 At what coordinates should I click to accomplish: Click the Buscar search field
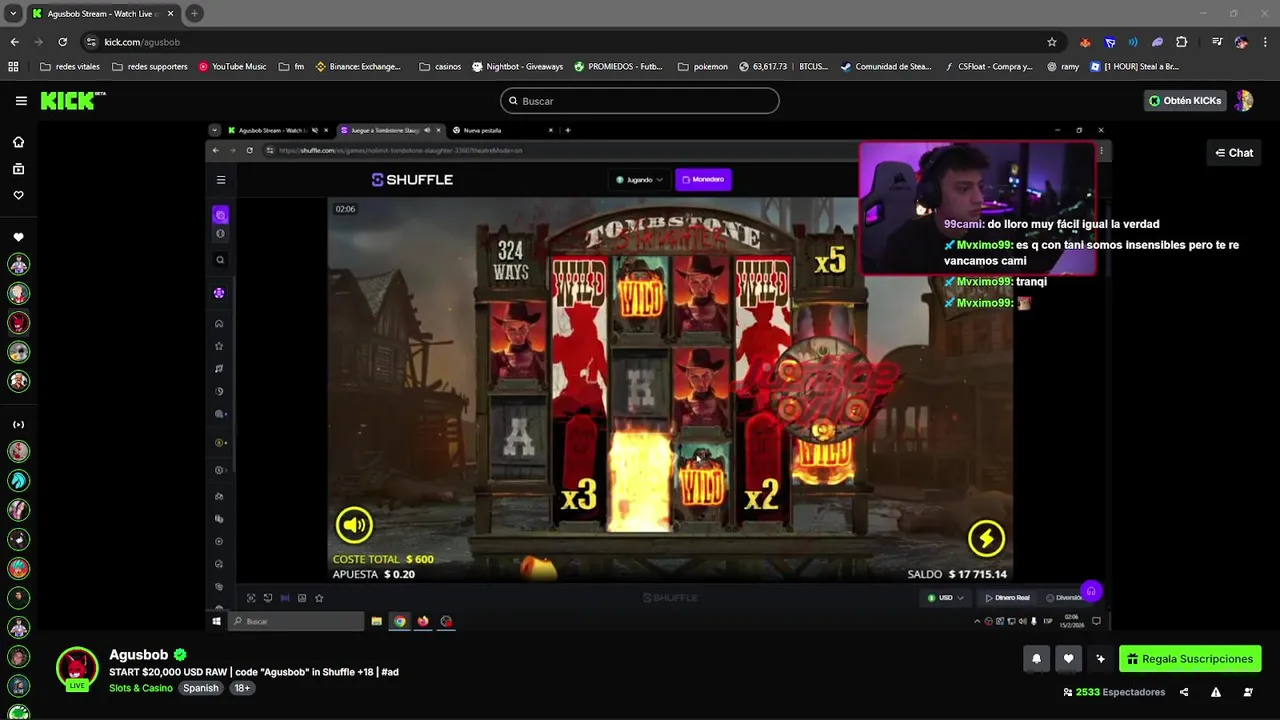(640, 101)
